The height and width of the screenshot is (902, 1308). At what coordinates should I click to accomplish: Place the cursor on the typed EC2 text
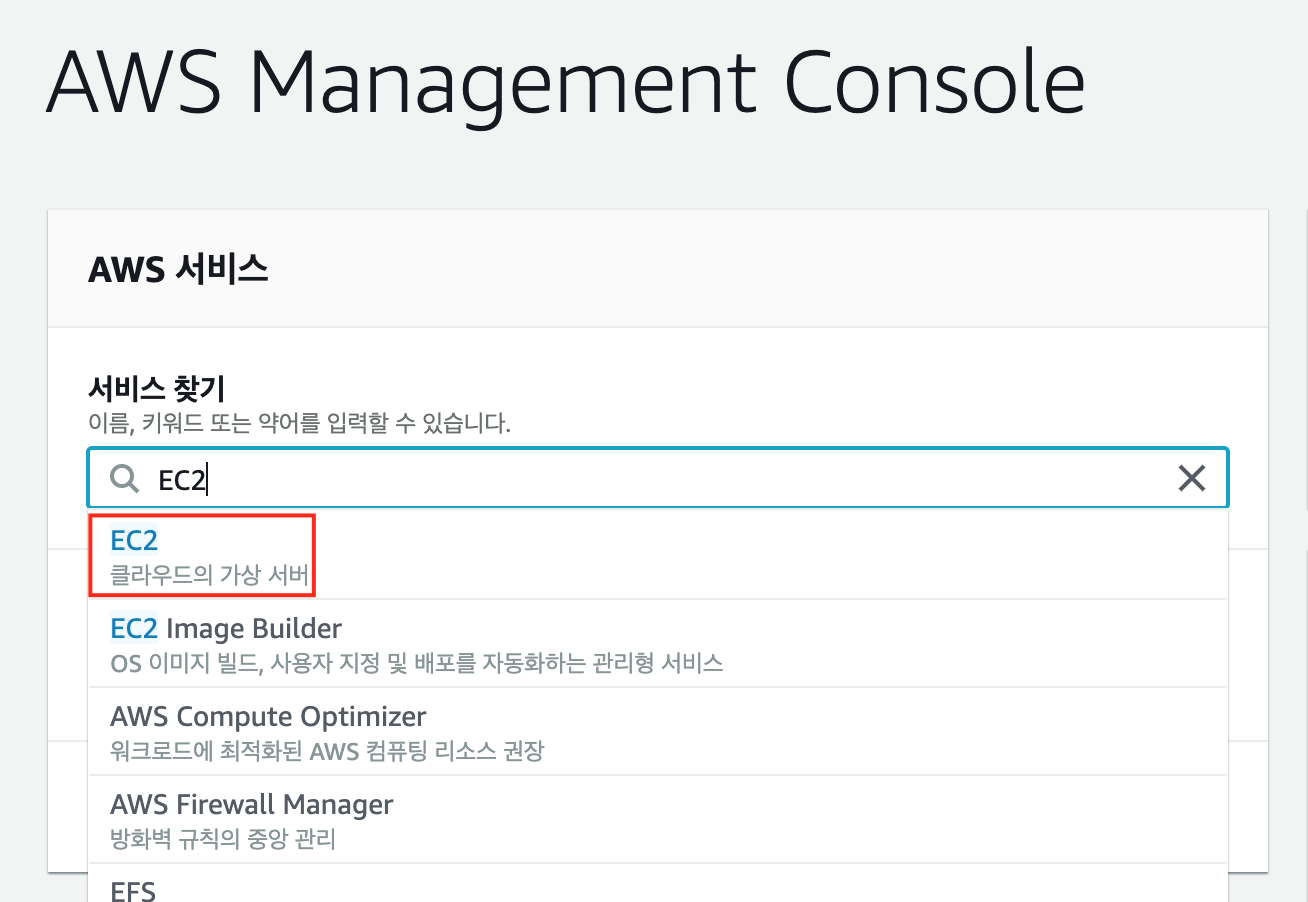pyautogui.click(x=181, y=480)
